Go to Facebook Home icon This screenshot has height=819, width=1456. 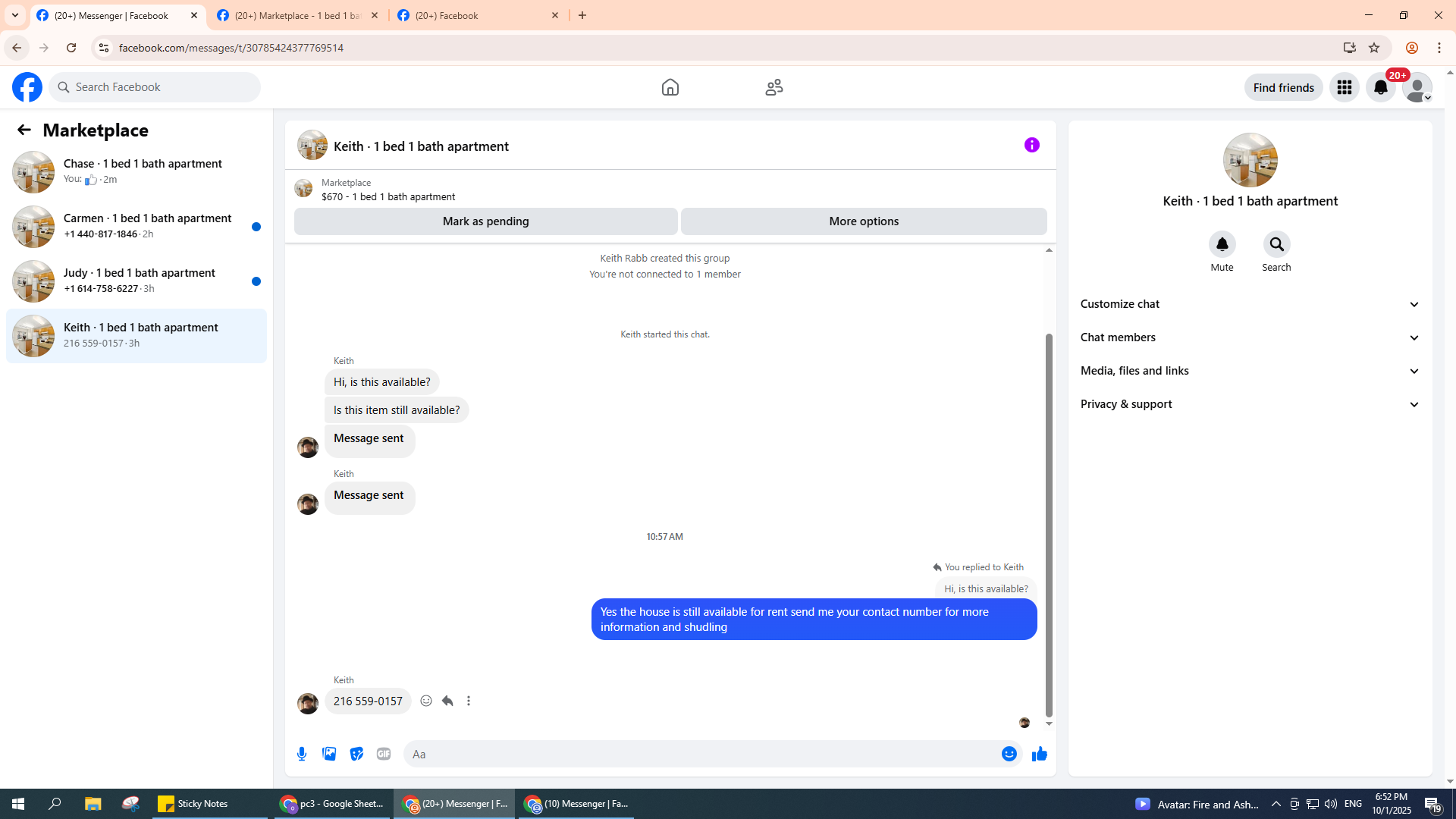[670, 87]
